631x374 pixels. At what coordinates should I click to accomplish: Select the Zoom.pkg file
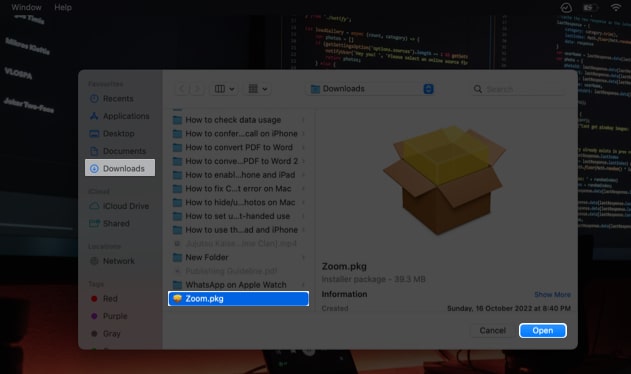[x=239, y=298]
